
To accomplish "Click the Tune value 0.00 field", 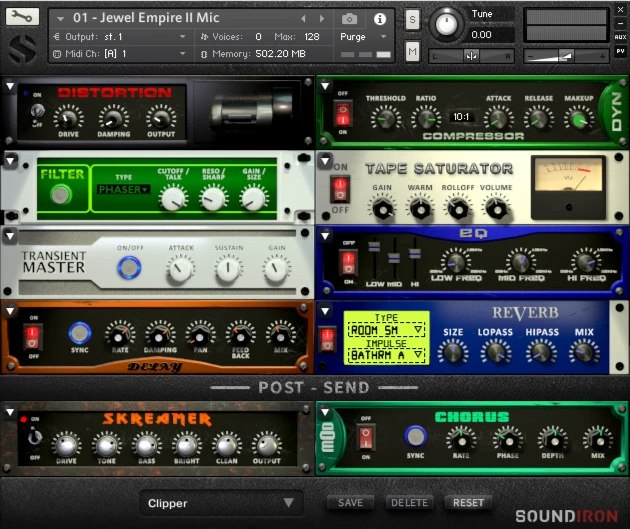I will [x=492, y=35].
